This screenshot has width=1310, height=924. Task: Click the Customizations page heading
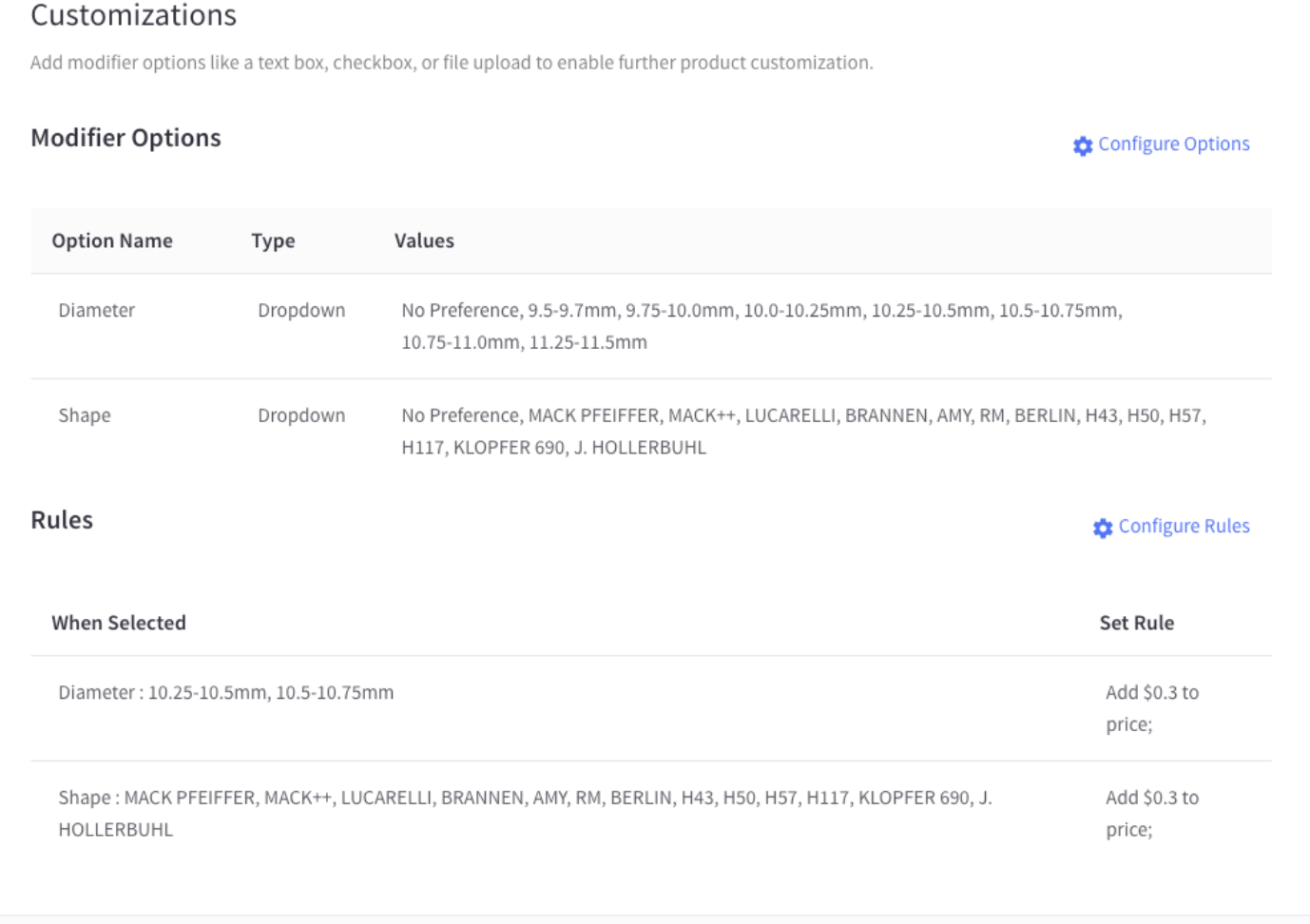[131, 16]
